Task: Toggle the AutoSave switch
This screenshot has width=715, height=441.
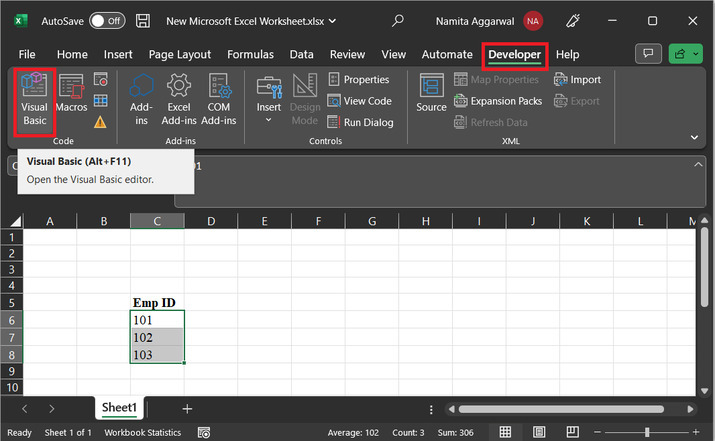Action: [x=107, y=20]
